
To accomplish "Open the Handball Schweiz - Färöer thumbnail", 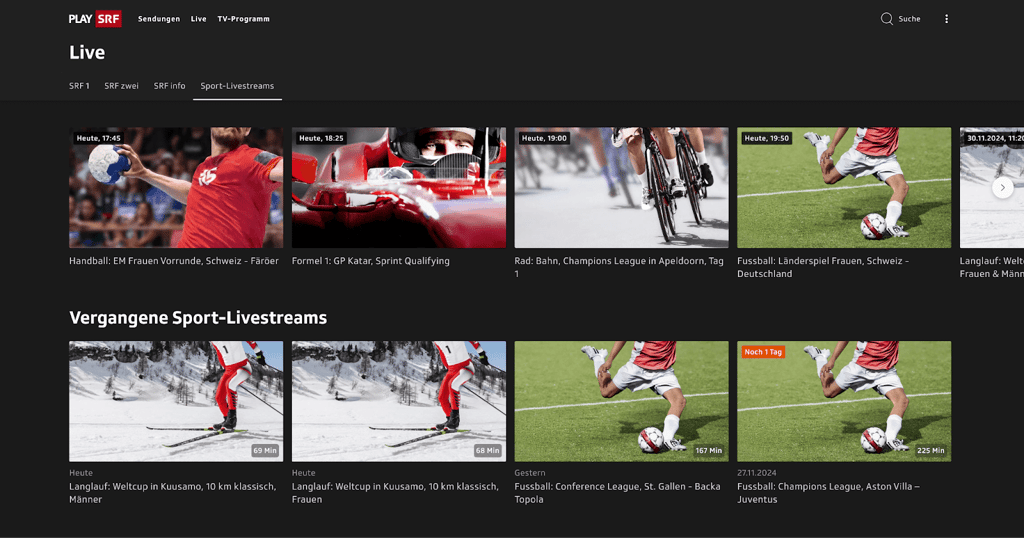I will click(x=176, y=187).
